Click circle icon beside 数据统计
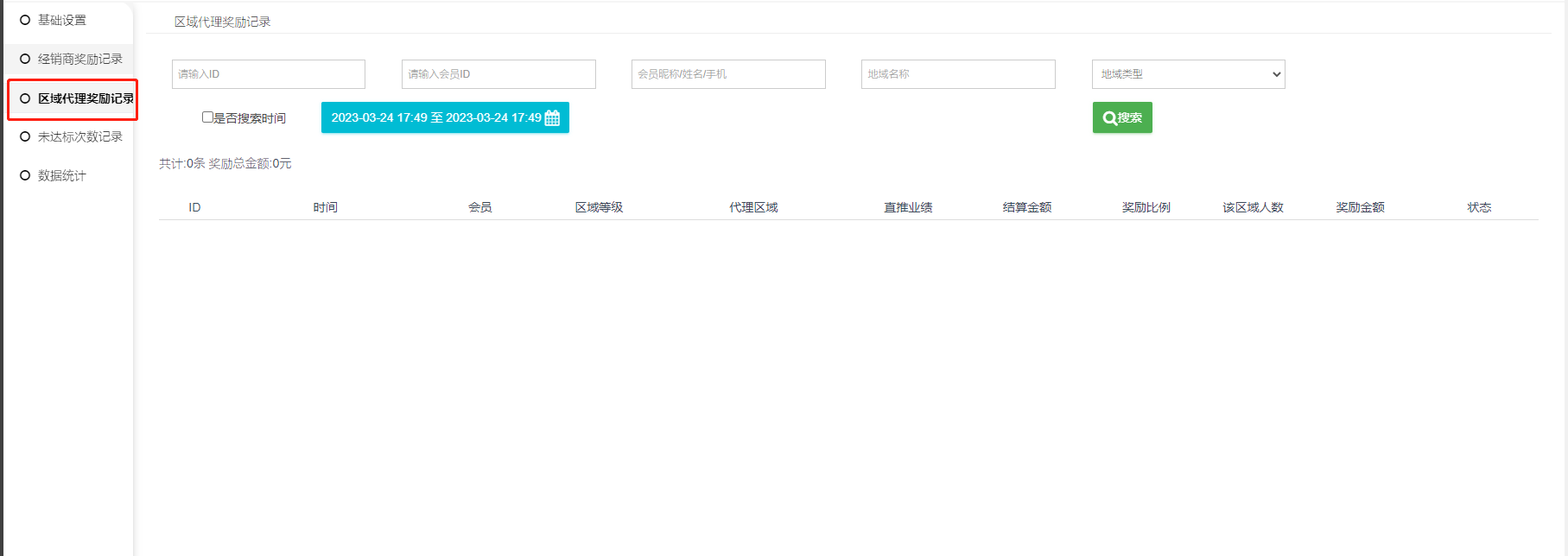The height and width of the screenshot is (556, 1568). [25, 175]
